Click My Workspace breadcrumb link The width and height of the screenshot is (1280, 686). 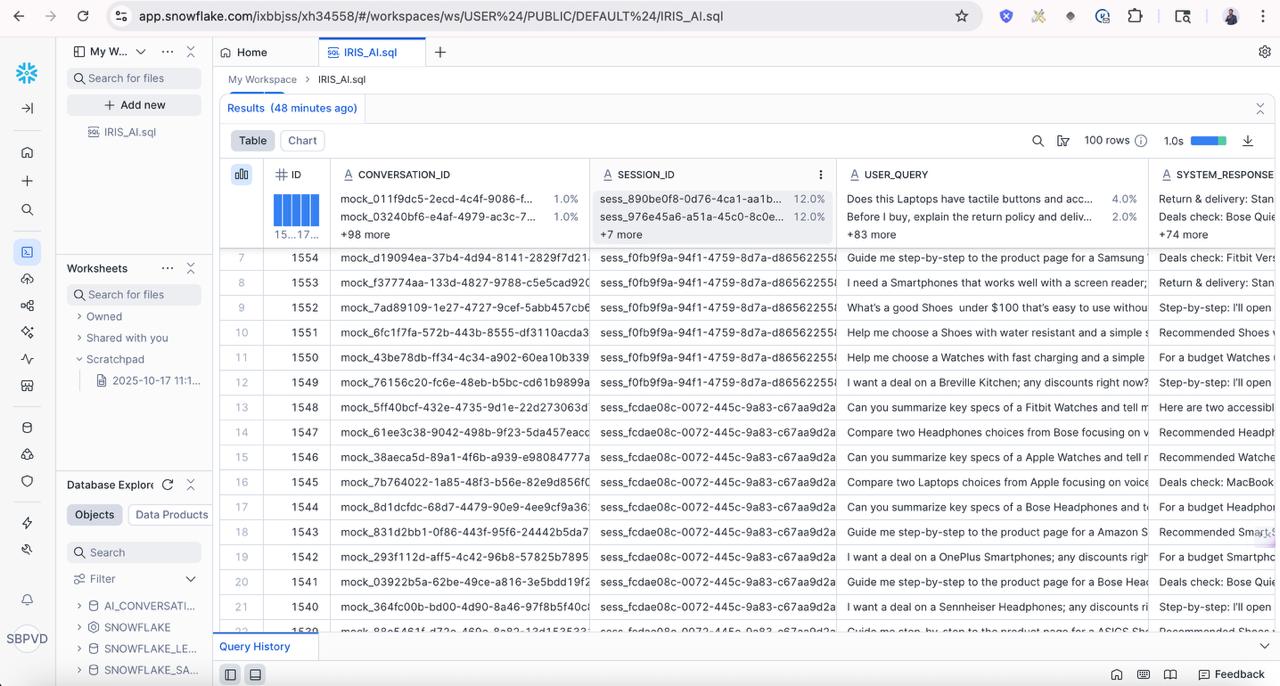point(262,79)
